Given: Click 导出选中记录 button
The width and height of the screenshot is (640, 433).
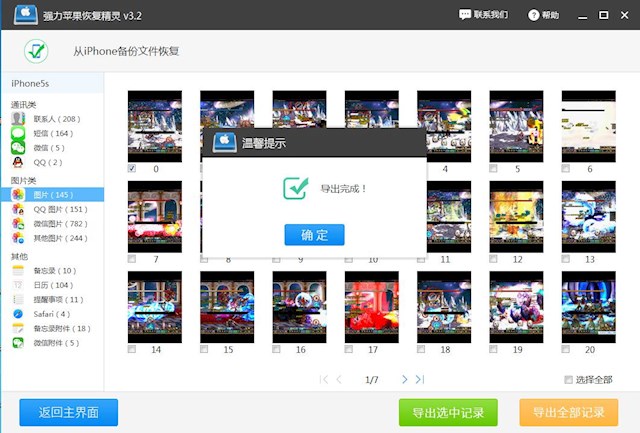Looking at the screenshot, I should [x=448, y=412].
